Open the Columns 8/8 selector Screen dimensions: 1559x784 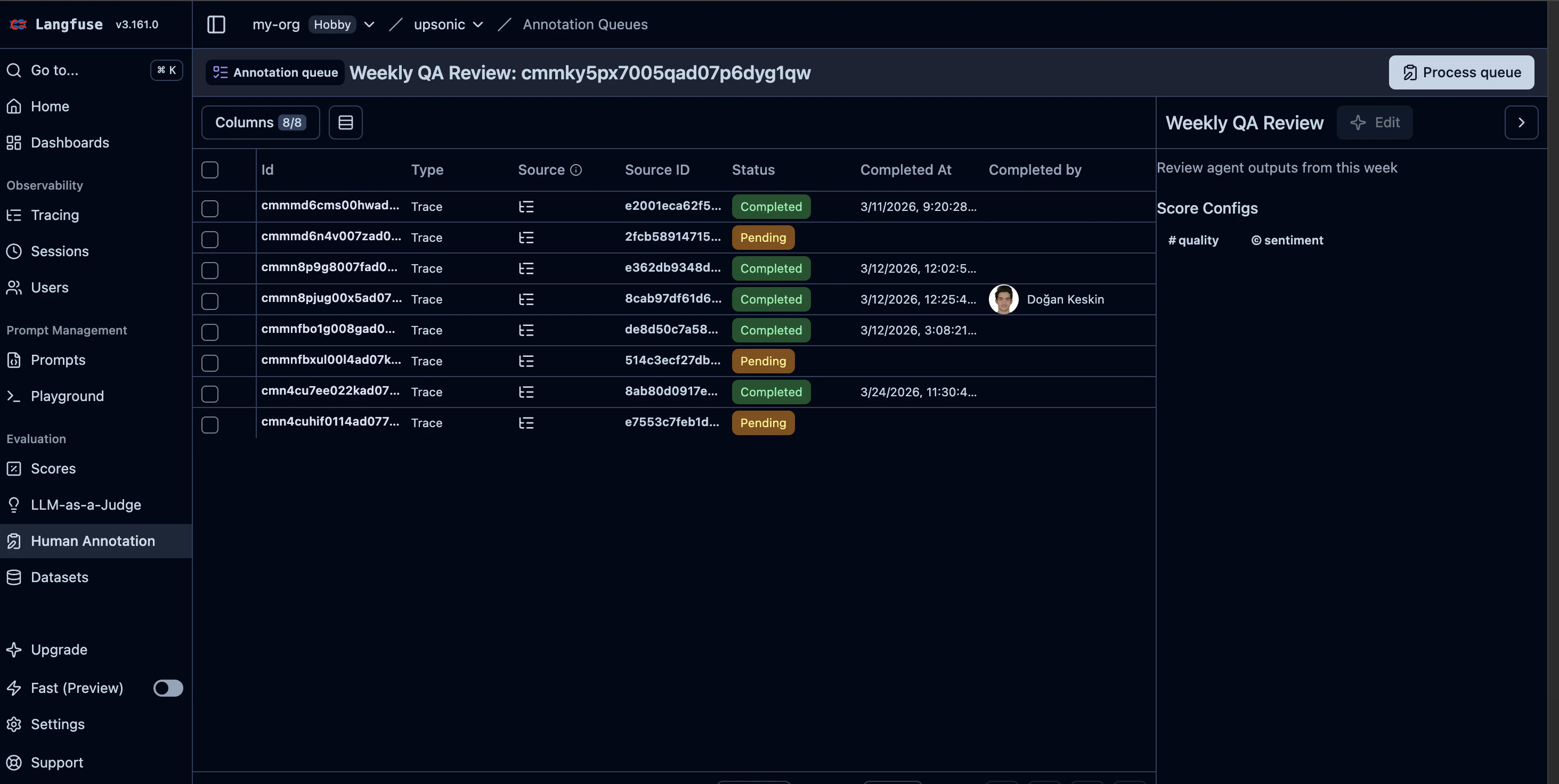[260, 122]
